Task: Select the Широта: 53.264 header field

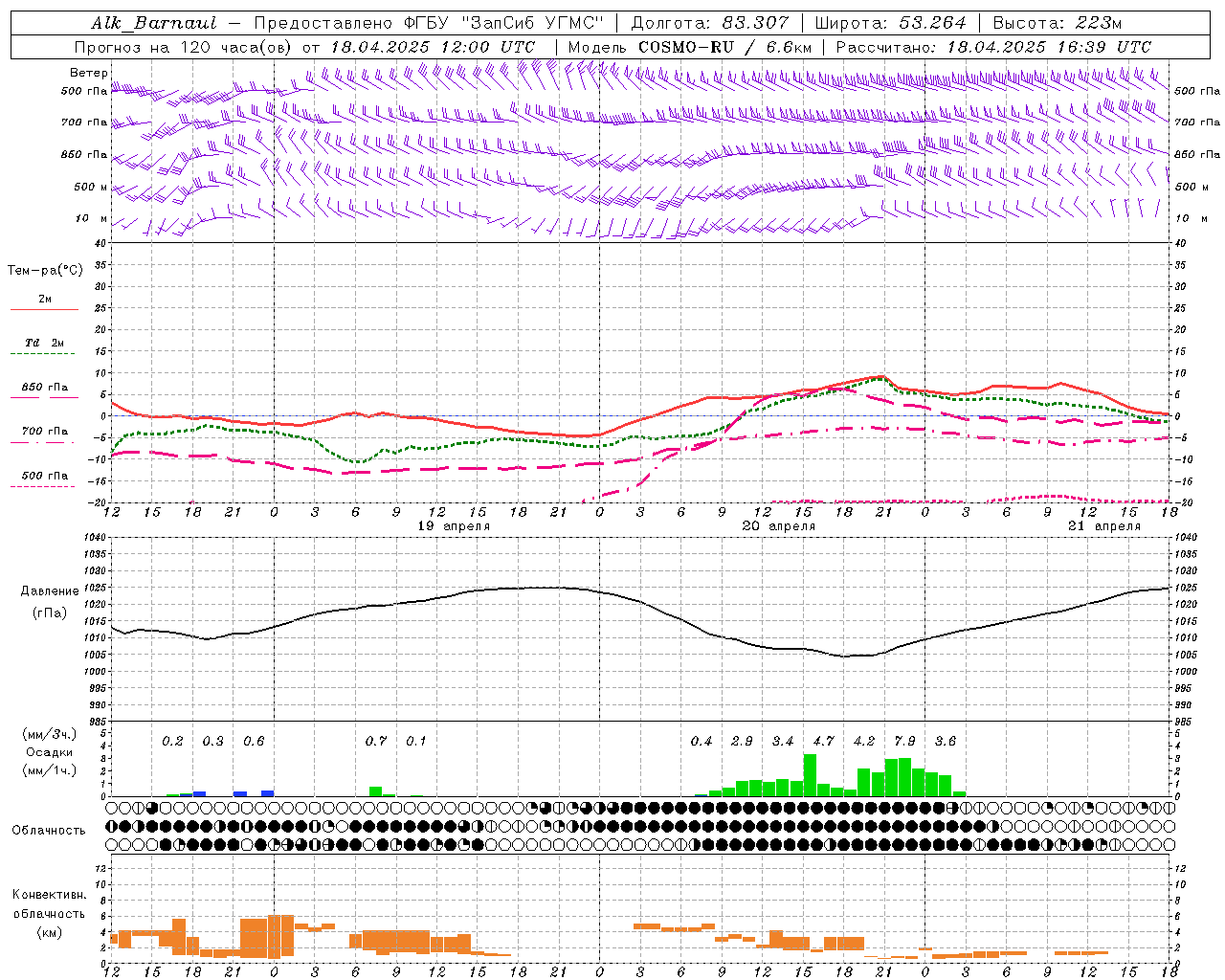Action: (x=891, y=23)
